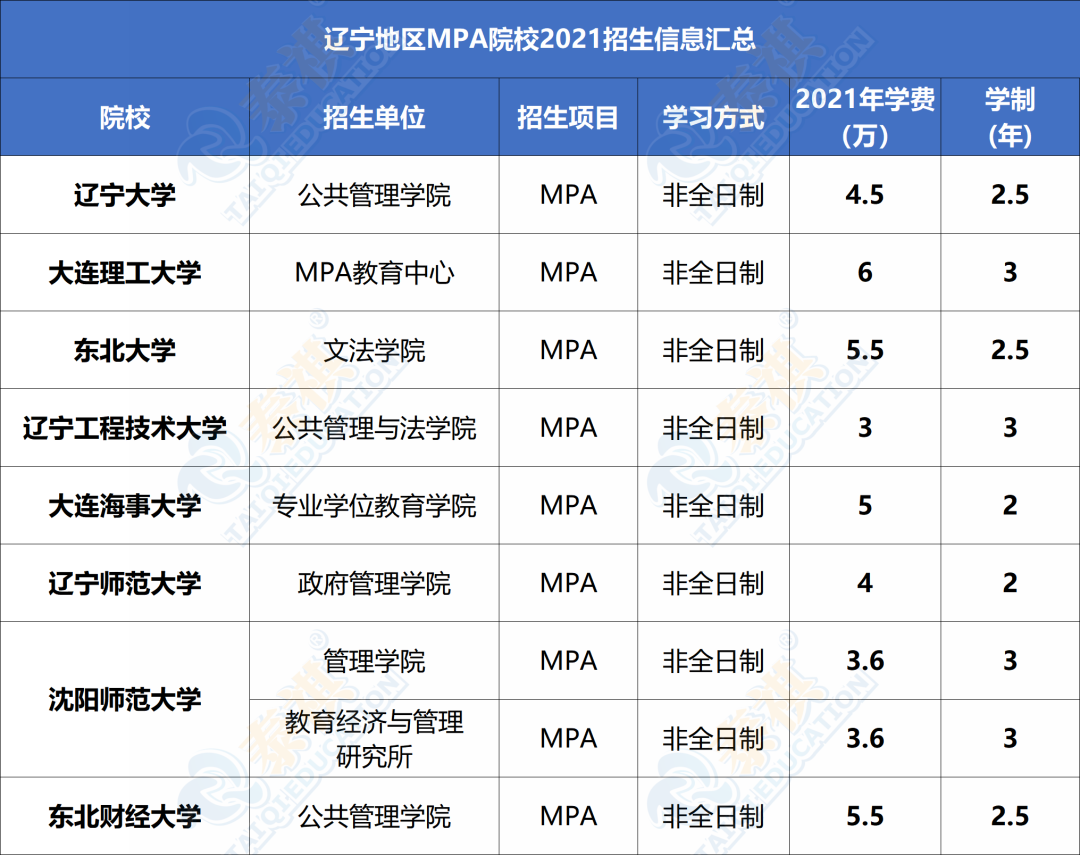
Task: Select the 东北财经大学 school cell
Action: click(x=125, y=816)
